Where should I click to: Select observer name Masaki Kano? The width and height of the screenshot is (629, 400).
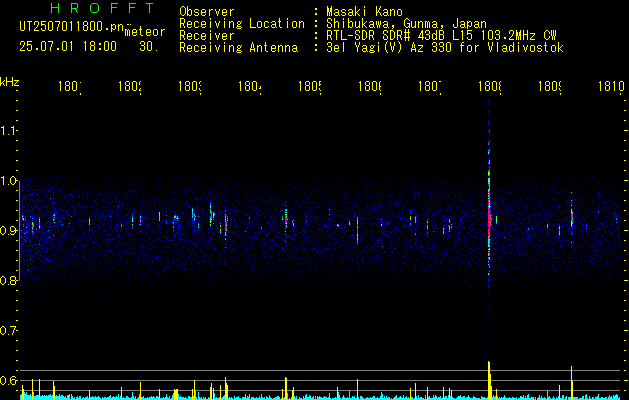click(x=364, y=12)
